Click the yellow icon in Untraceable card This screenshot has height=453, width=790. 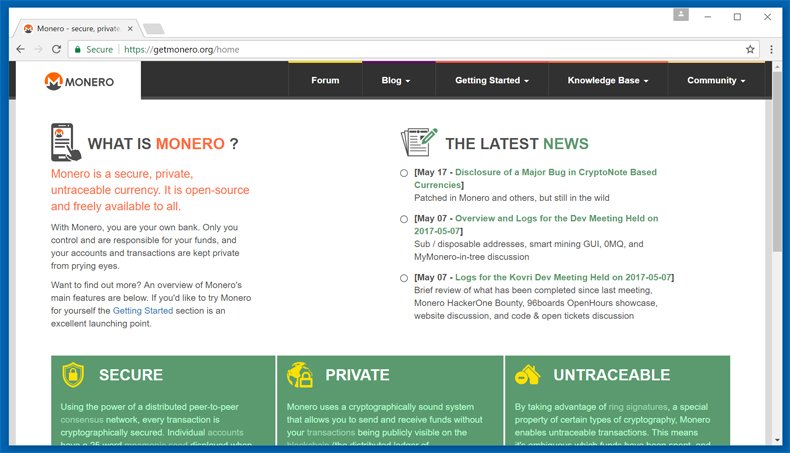coord(528,375)
